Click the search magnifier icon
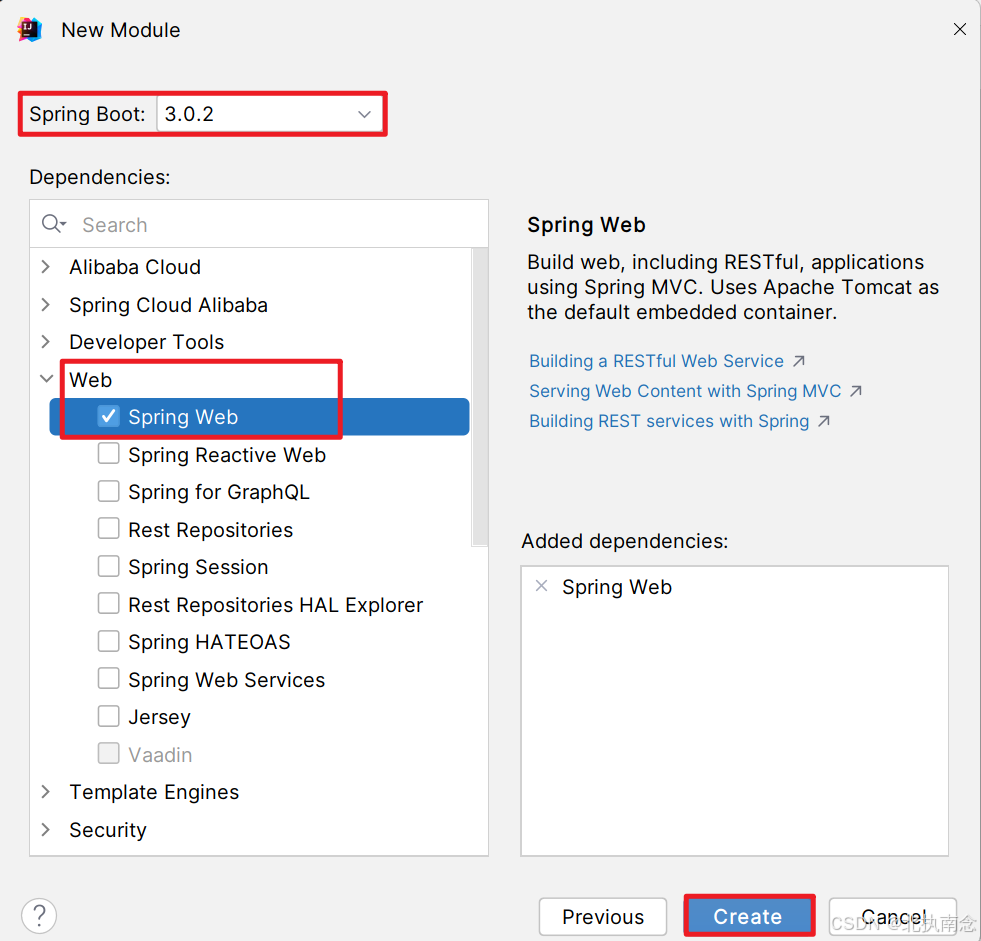This screenshot has height=941, width=981. pos(53,223)
